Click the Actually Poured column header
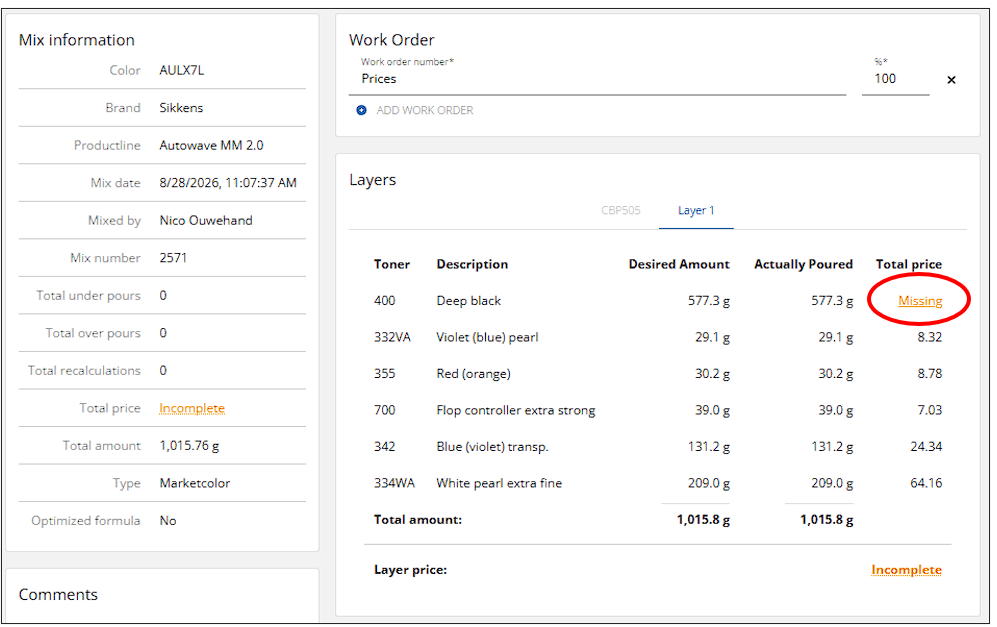Screen dimensions: 997x627 803,265
